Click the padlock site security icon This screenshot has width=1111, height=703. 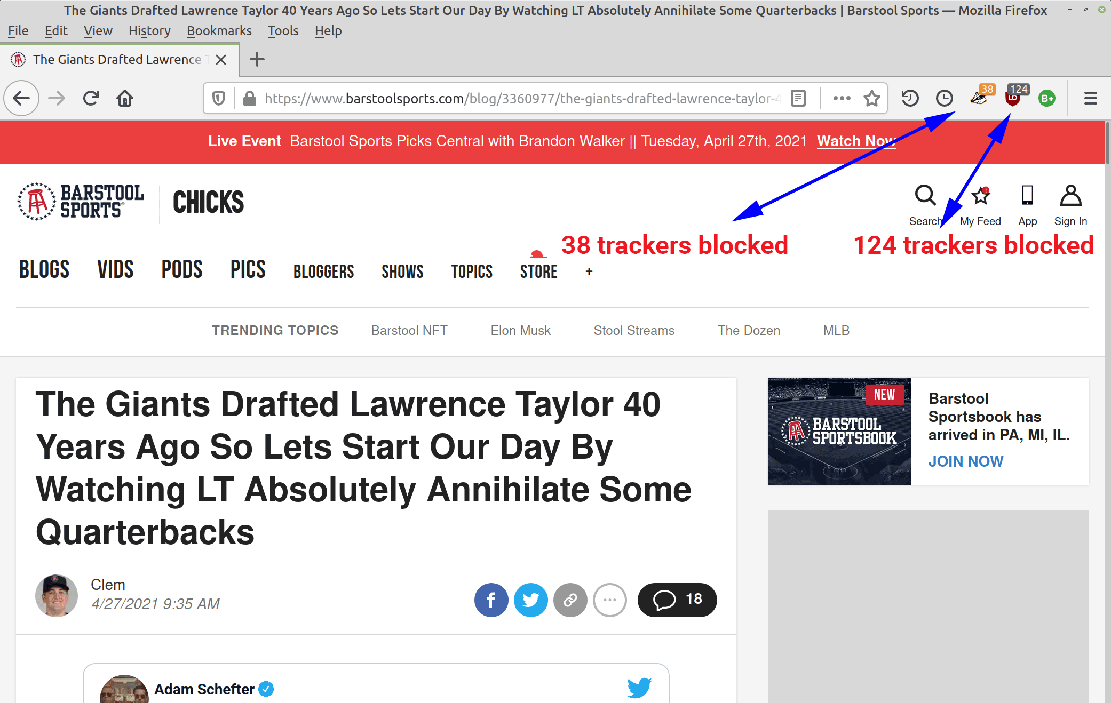tap(249, 99)
